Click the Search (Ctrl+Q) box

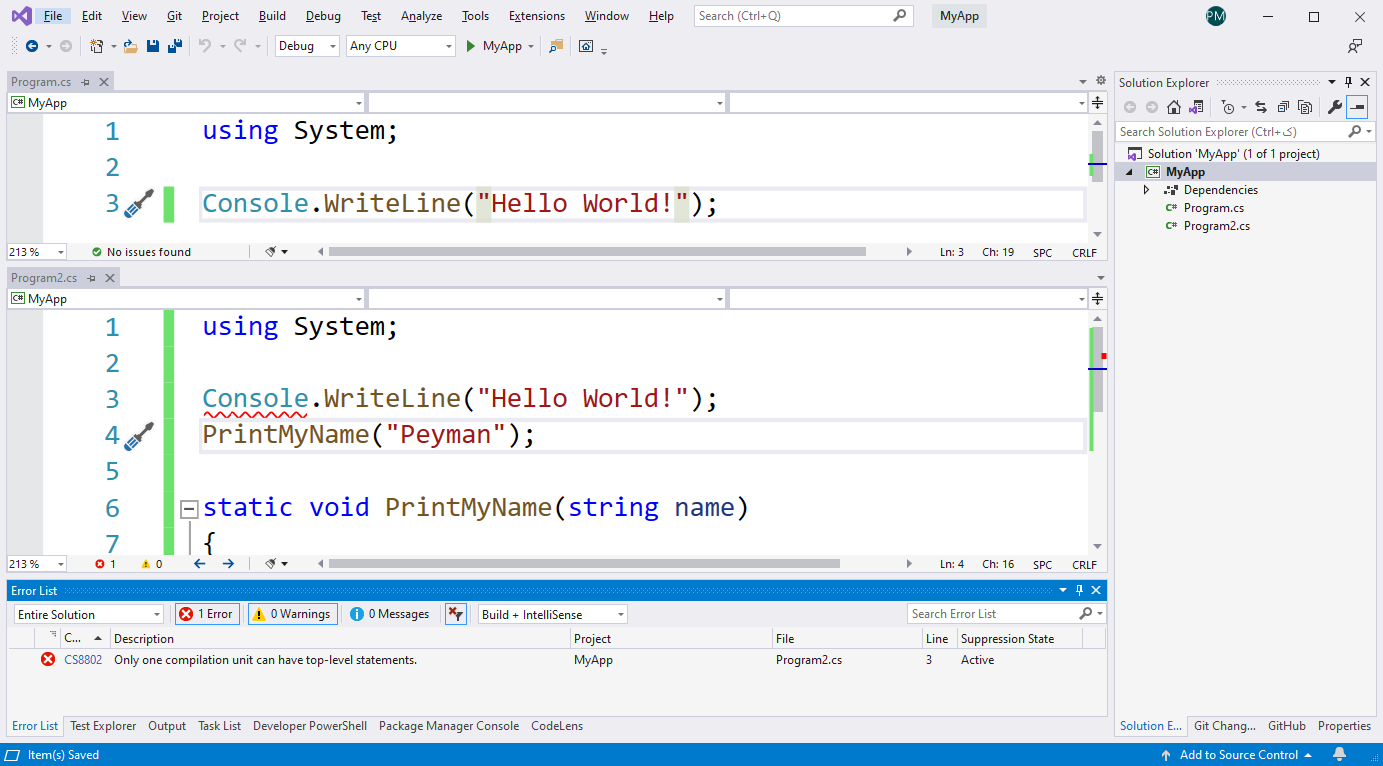pos(804,16)
